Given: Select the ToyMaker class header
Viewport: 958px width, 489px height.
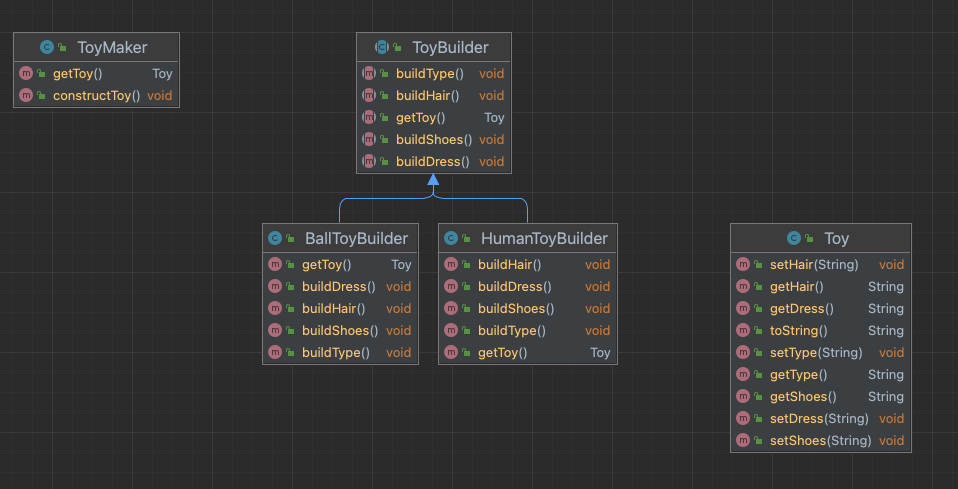Looking at the screenshot, I should 97,47.
